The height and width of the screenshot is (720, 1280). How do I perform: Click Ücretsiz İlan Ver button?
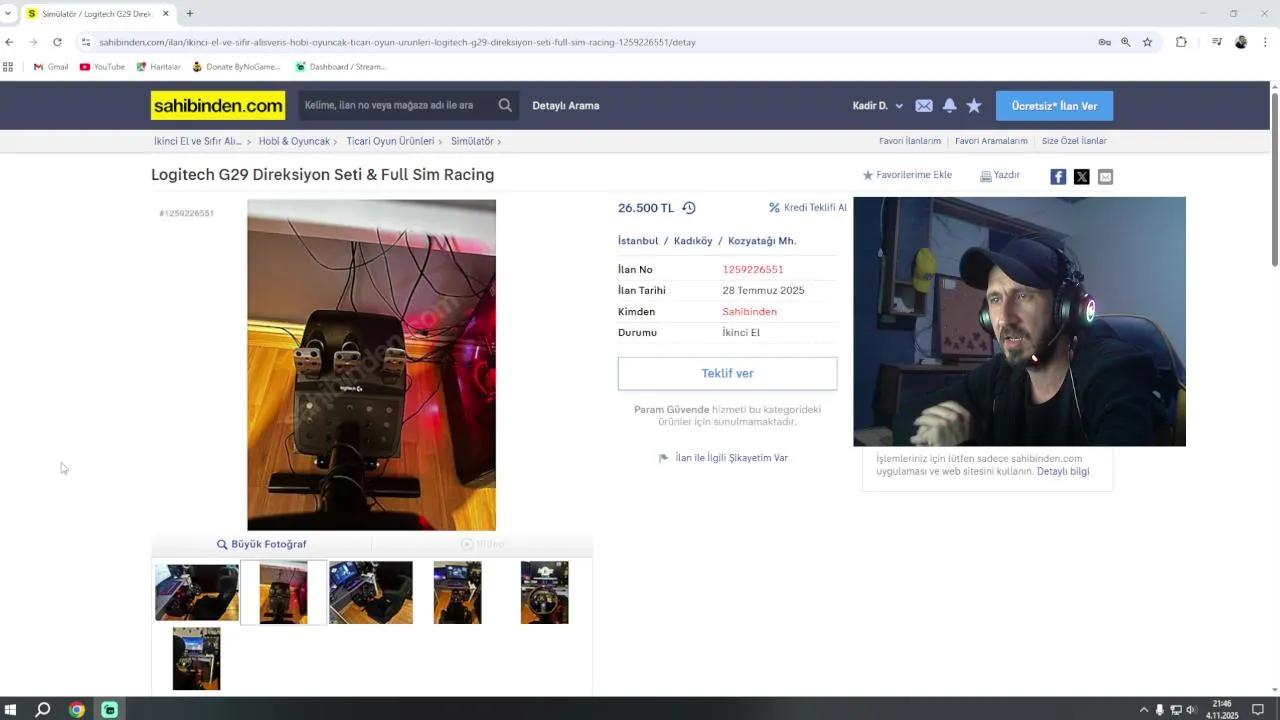point(1054,106)
